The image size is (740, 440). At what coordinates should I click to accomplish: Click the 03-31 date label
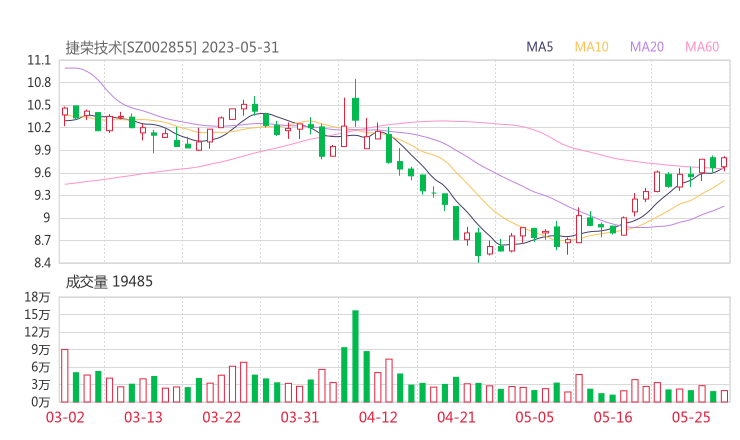300,417
